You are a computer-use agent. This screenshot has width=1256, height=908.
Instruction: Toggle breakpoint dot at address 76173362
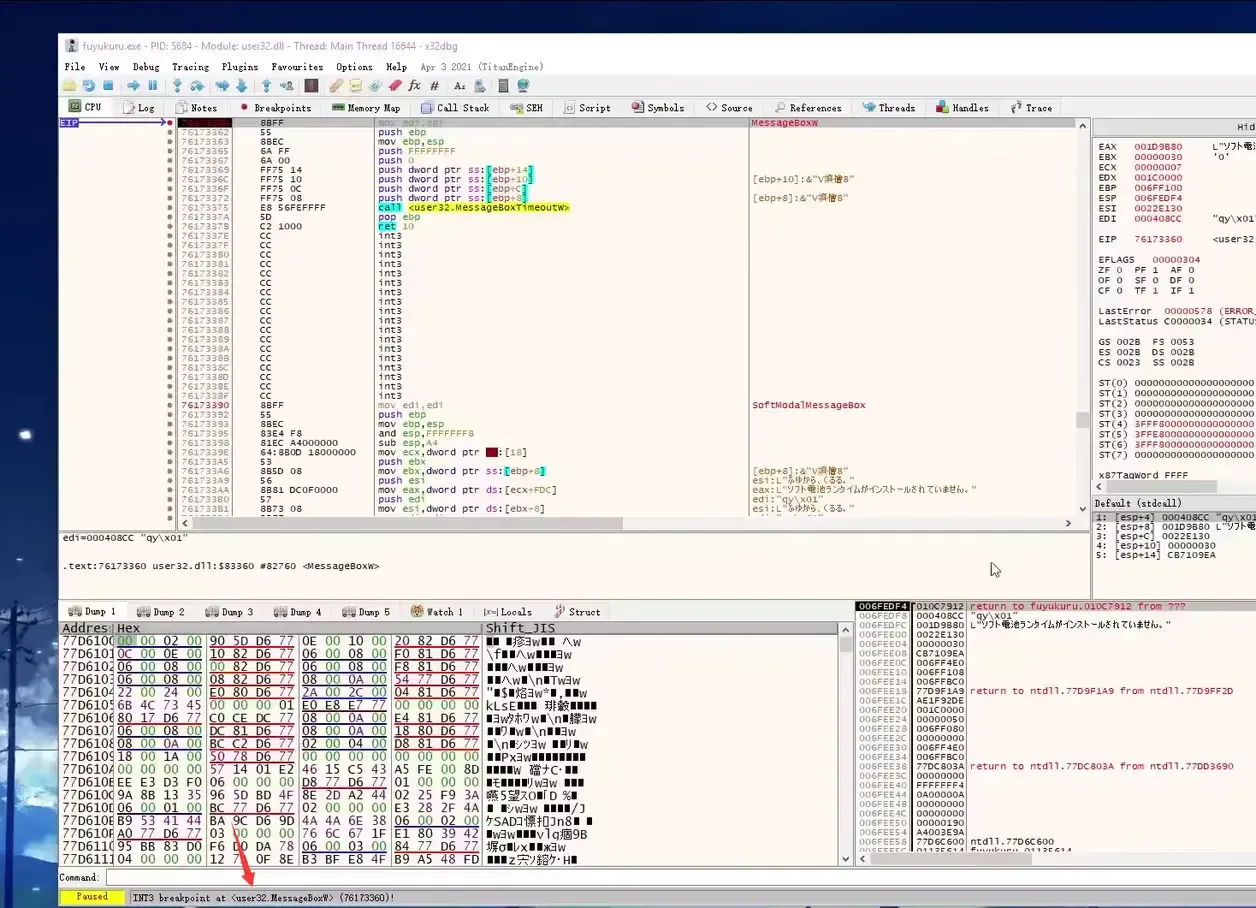[170, 132]
